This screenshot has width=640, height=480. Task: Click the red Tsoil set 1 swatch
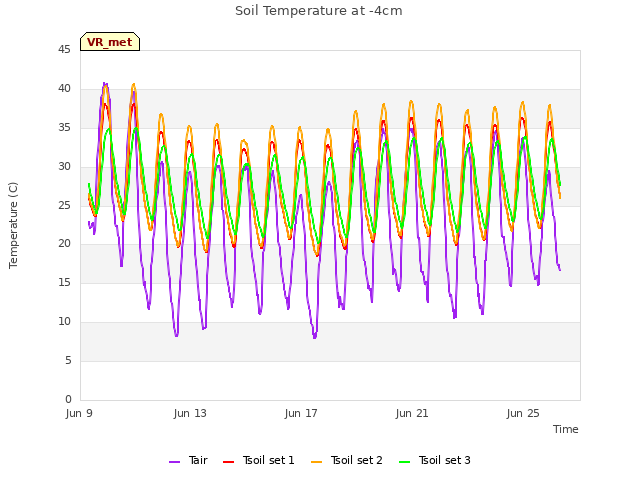[x=229, y=462]
